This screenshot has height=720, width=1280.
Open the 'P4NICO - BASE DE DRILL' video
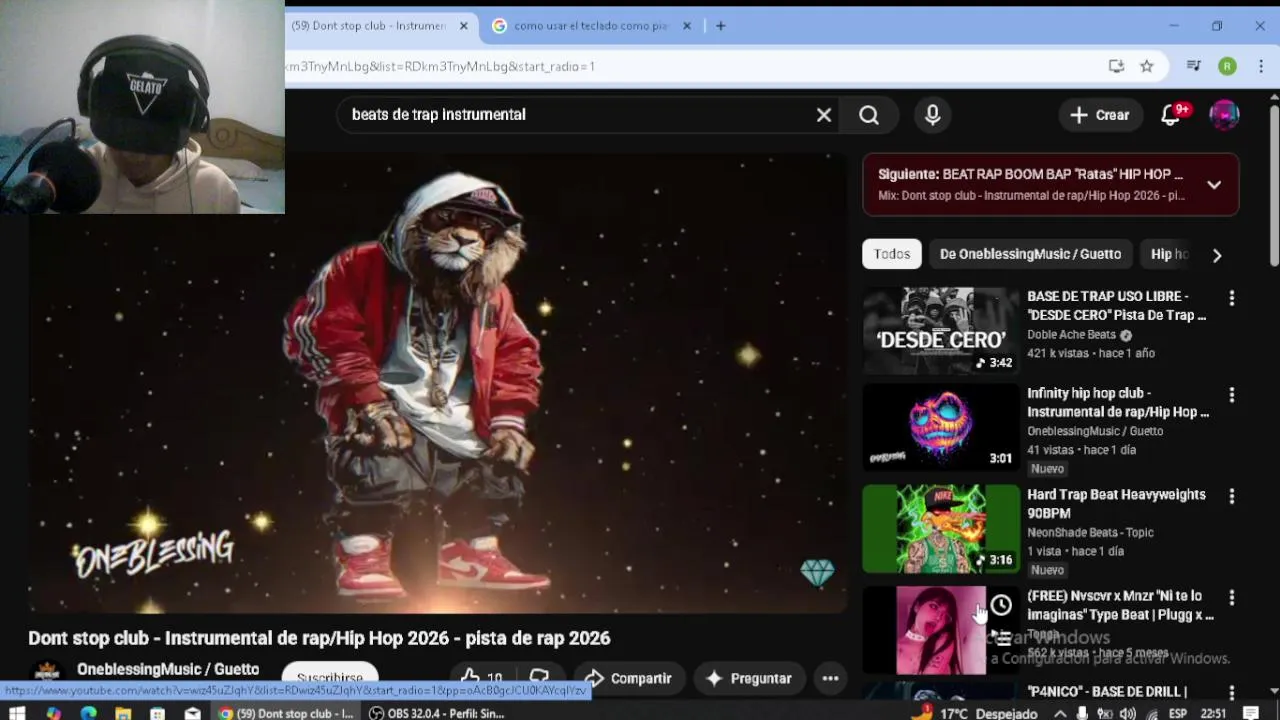[1107, 691]
